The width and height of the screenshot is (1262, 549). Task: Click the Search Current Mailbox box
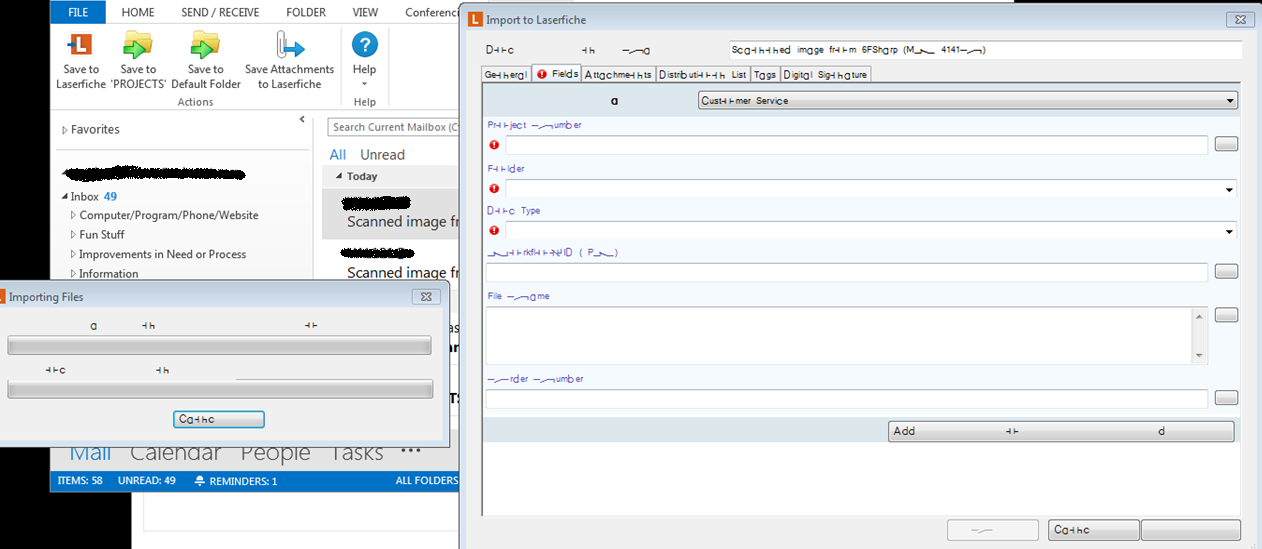click(393, 127)
